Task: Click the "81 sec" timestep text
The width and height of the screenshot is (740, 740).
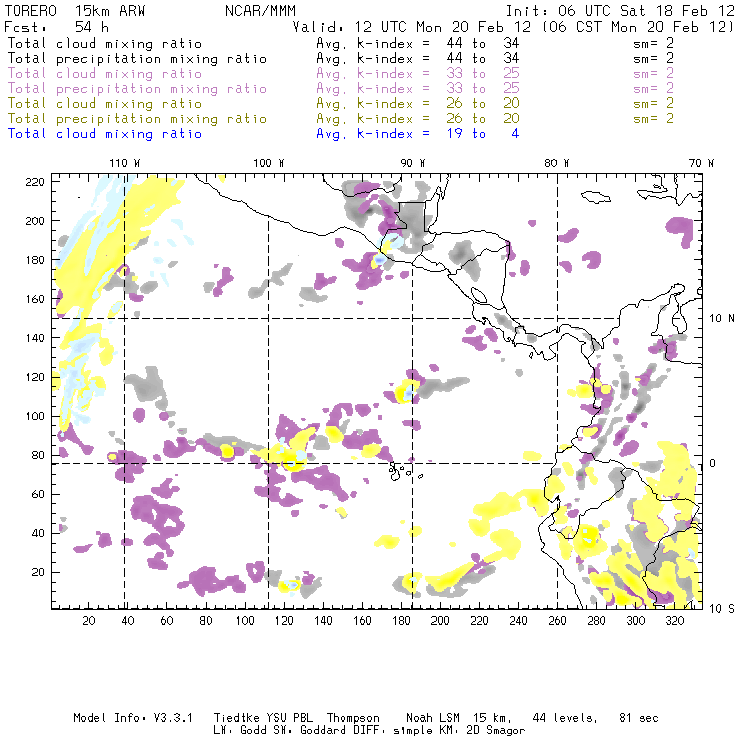Action: click(639, 718)
